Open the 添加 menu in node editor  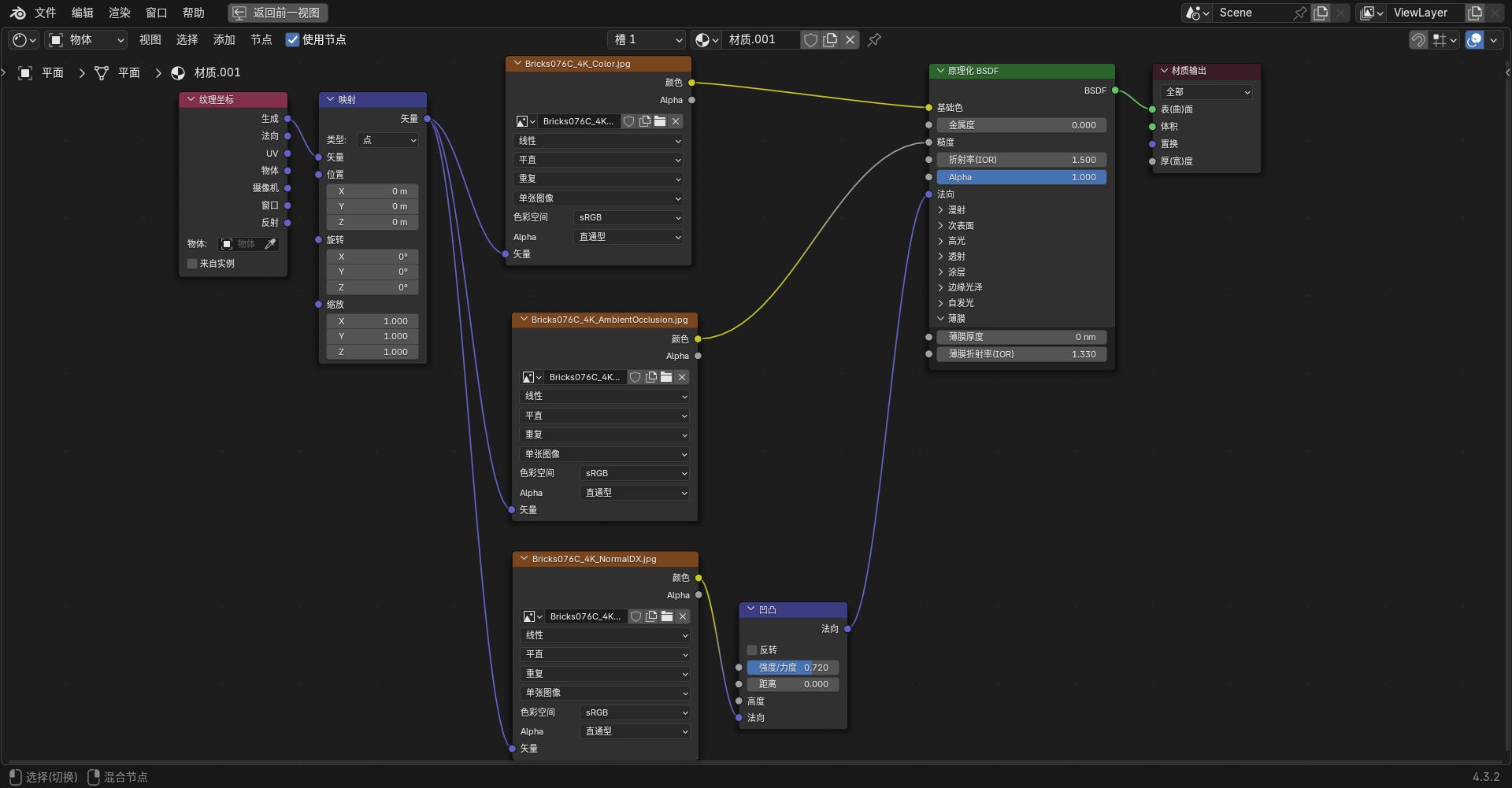click(x=224, y=40)
